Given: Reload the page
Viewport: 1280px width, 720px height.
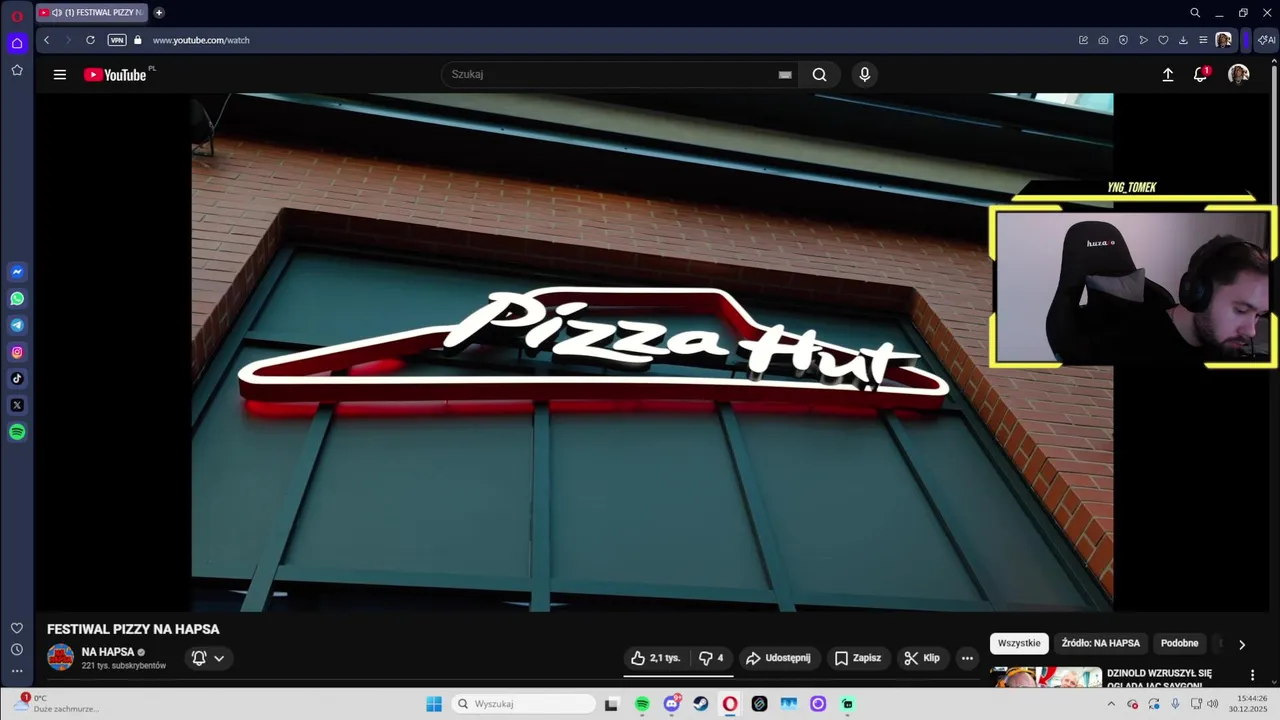Looking at the screenshot, I should pos(90,40).
